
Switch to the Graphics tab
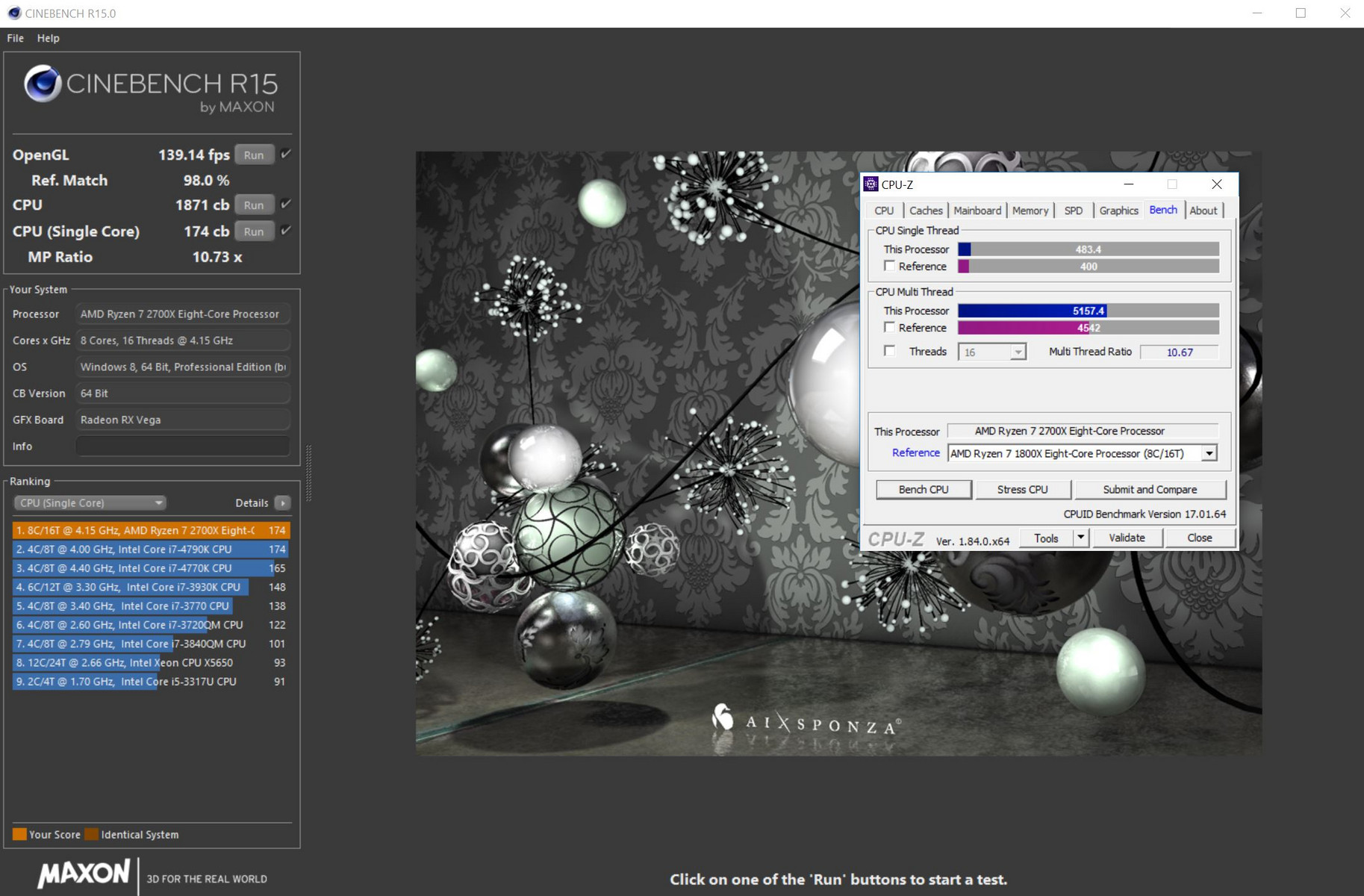[x=1118, y=211]
